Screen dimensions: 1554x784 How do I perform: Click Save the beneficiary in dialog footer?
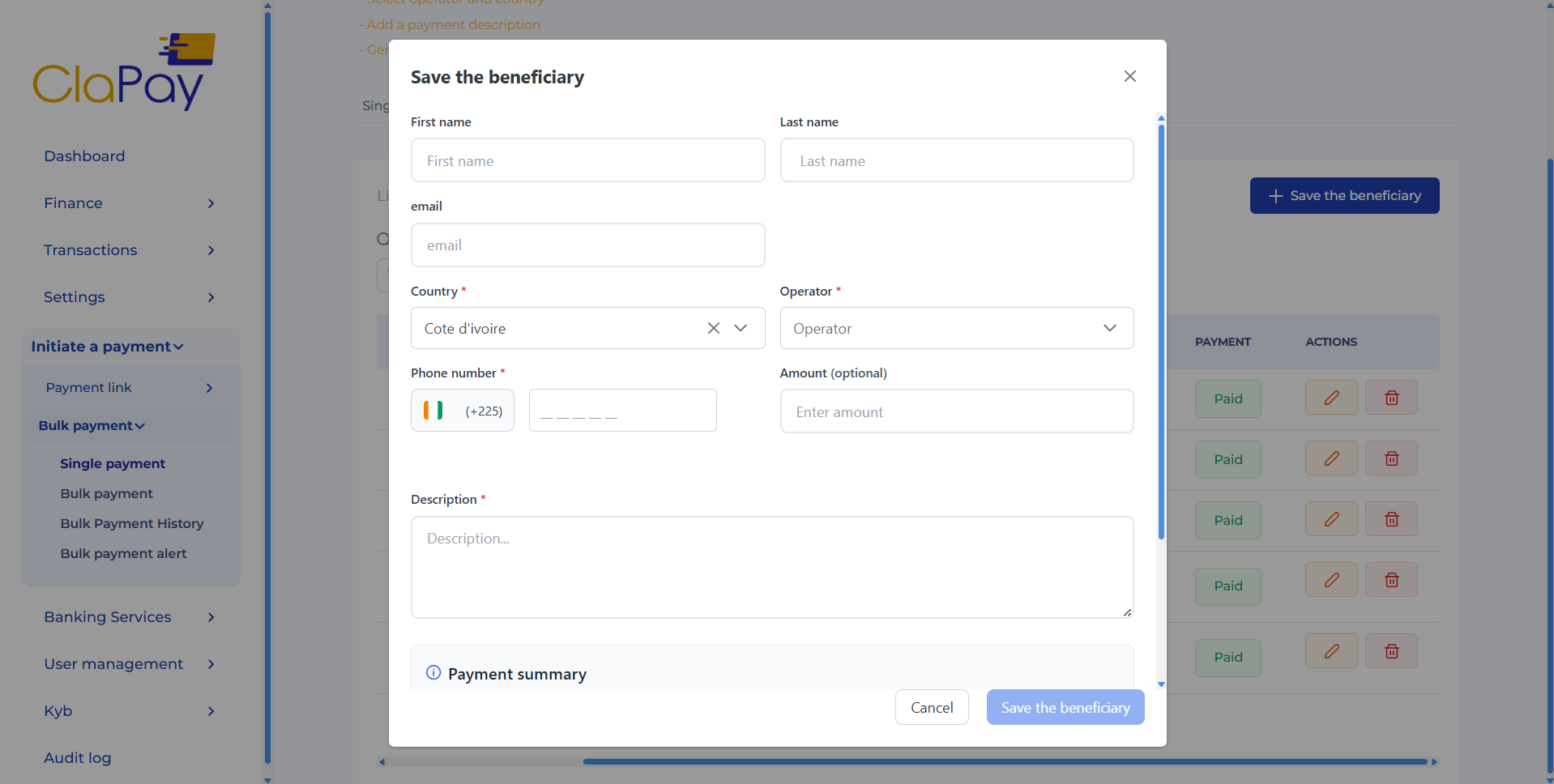tap(1065, 707)
